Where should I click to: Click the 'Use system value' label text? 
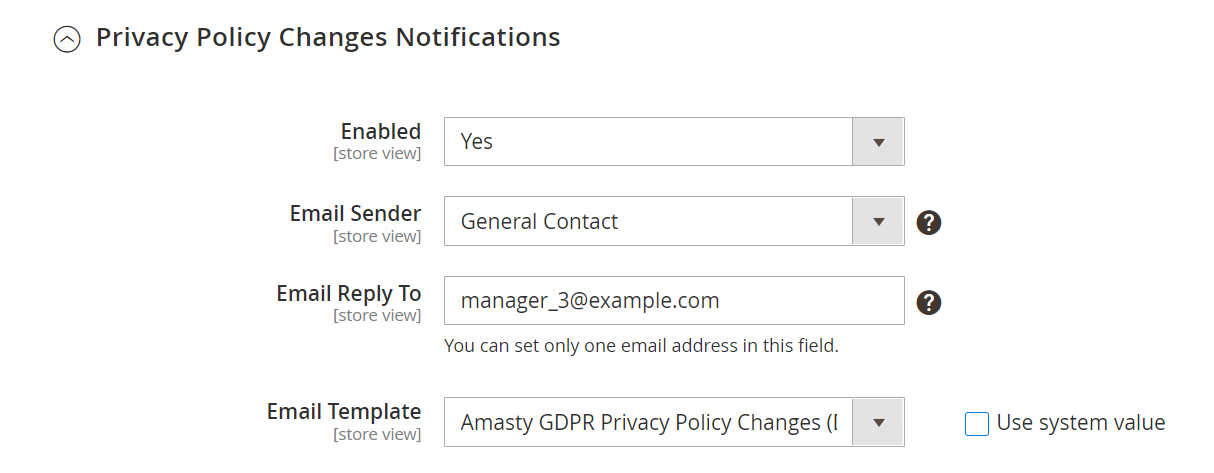click(1081, 423)
